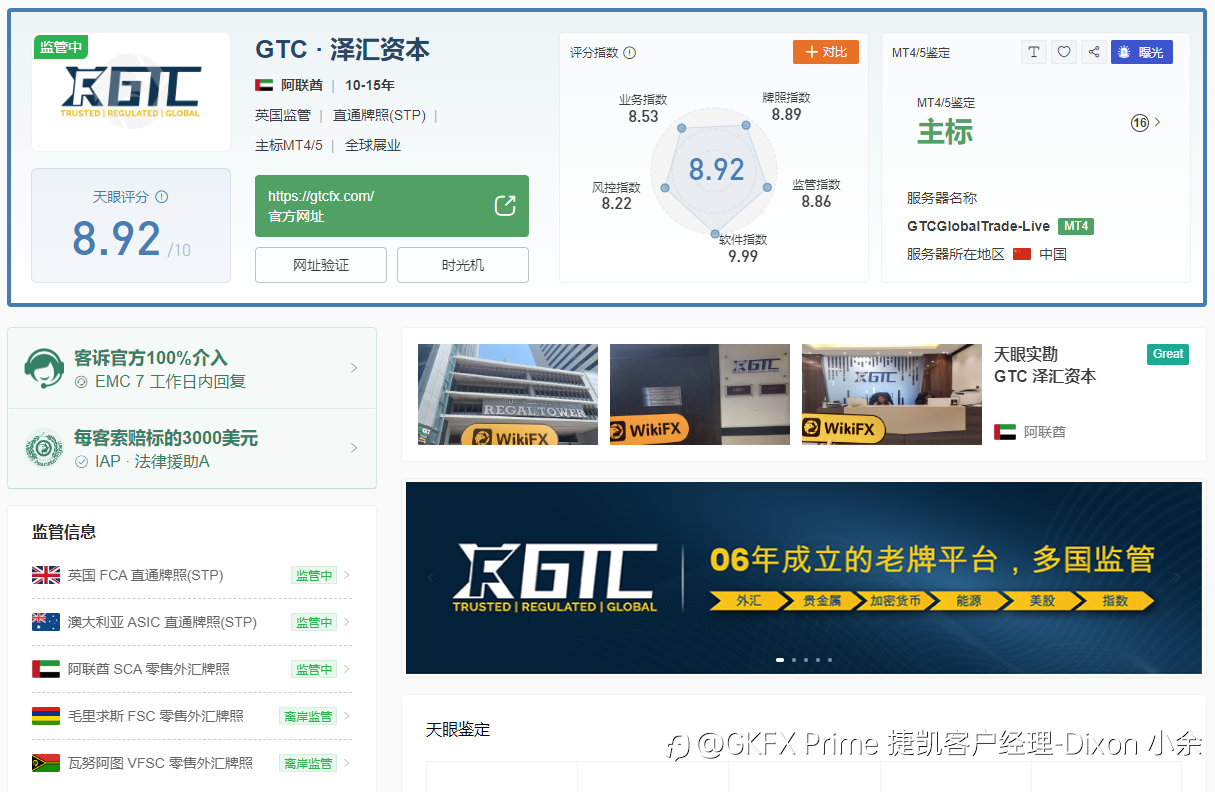
Task: Click the Vanuatu flag in the VFSC row
Action: (46, 763)
